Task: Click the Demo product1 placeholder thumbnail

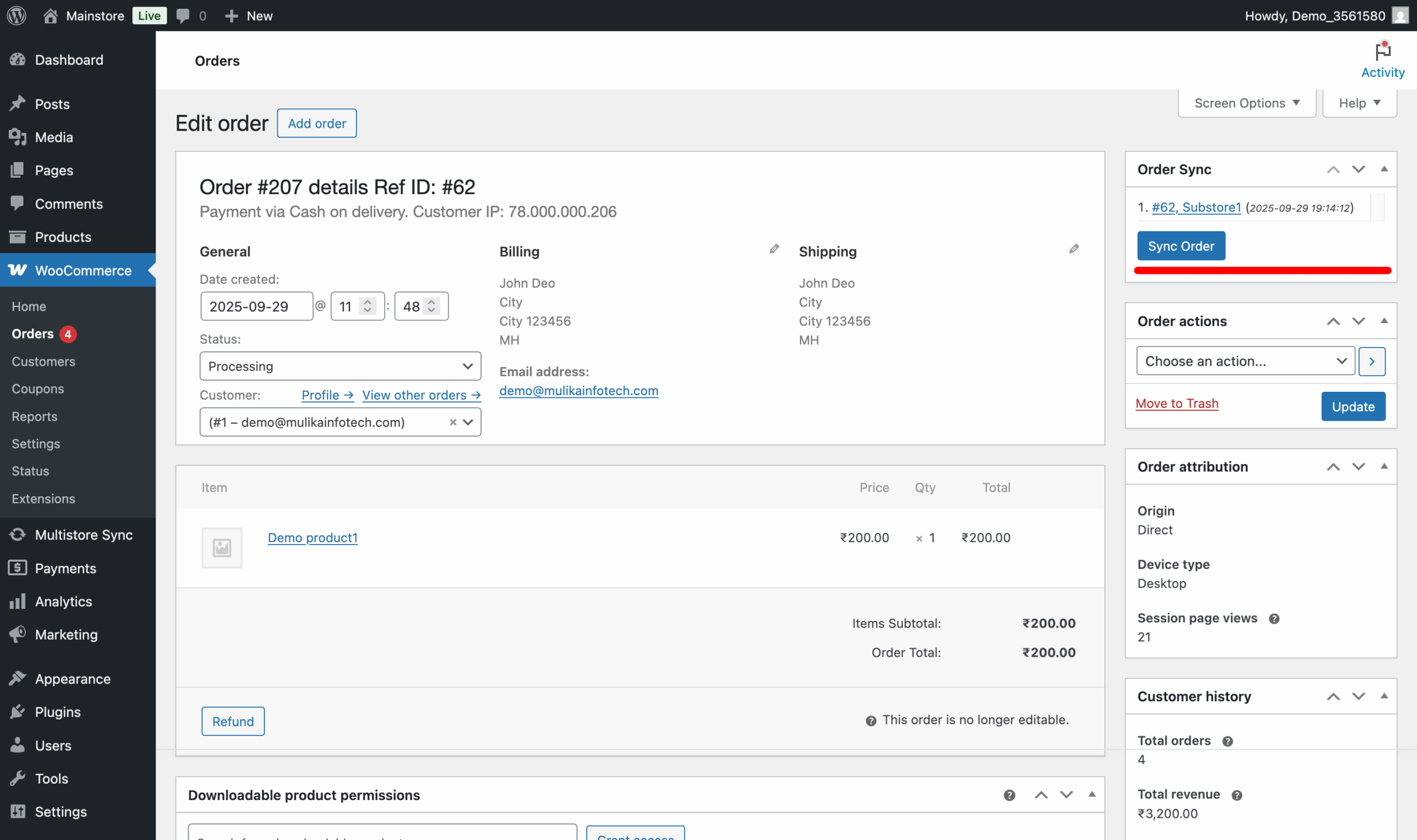Action: [221, 547]
